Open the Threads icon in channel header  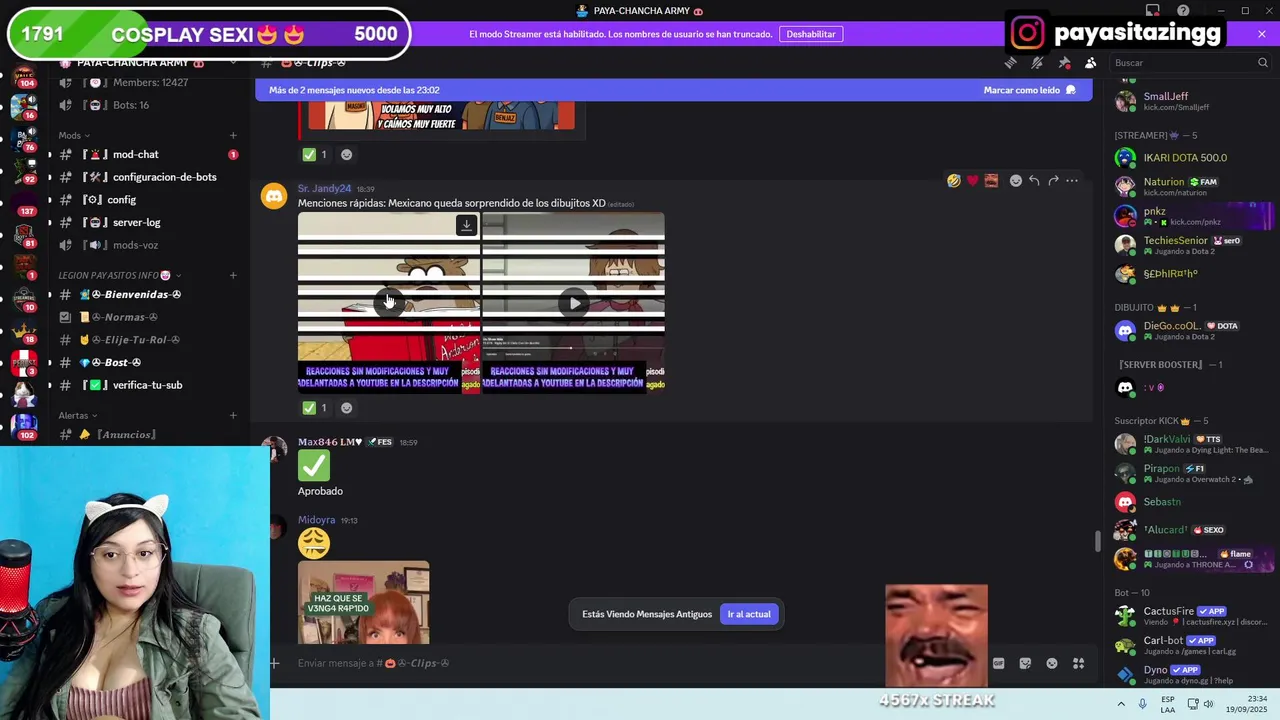(x=1011, y=63)
